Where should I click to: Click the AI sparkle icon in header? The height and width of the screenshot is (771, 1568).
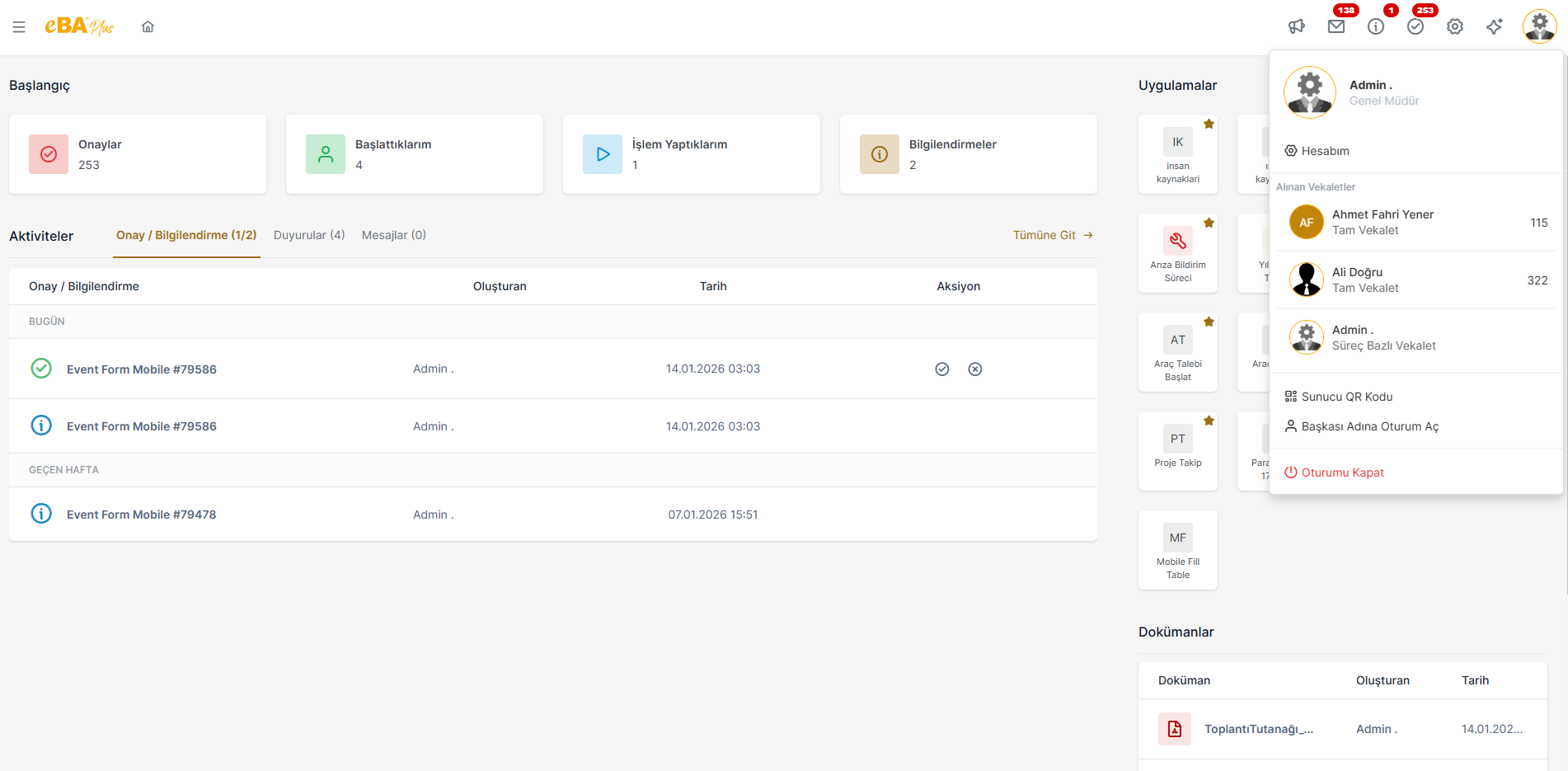point(1495,26)
